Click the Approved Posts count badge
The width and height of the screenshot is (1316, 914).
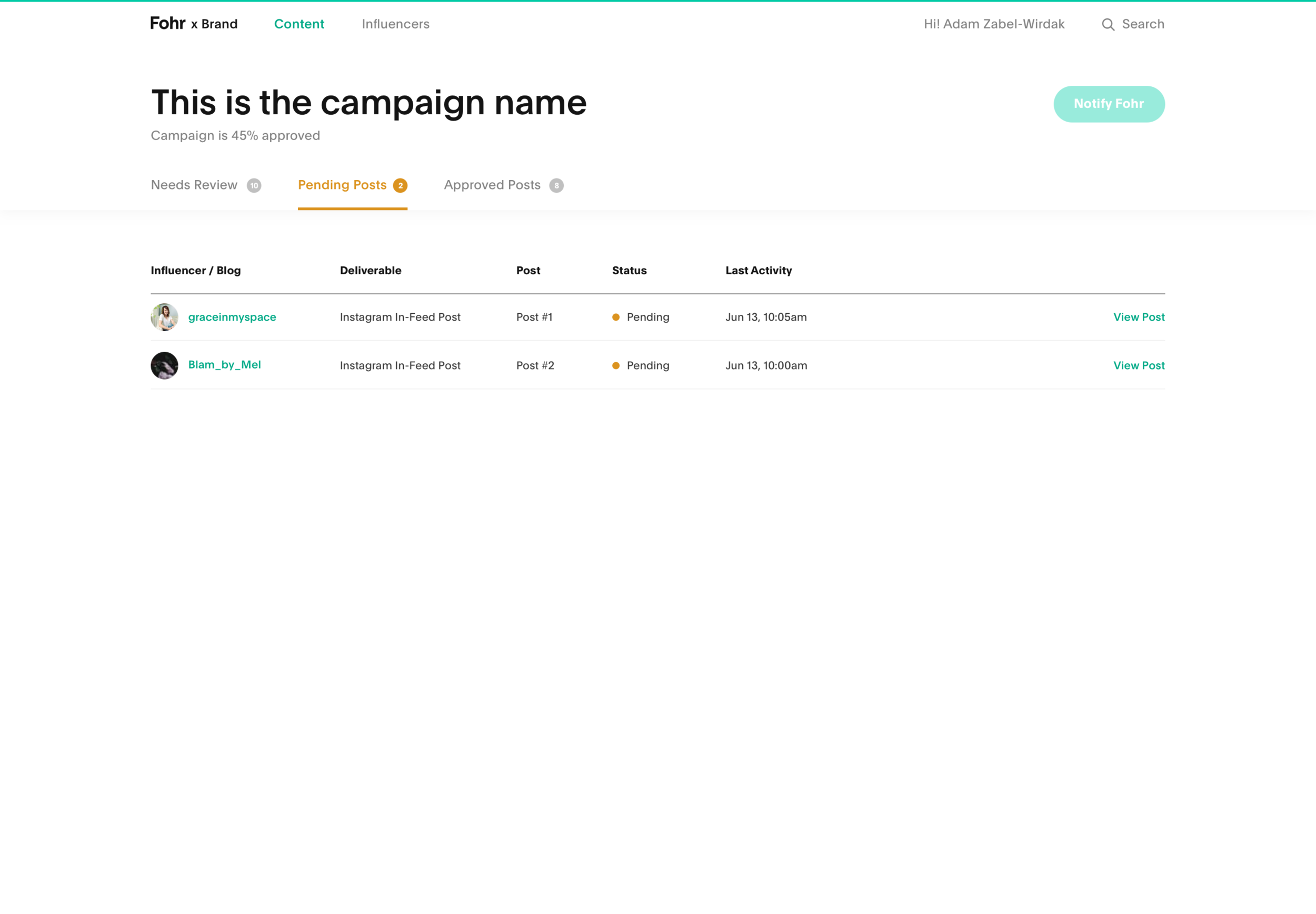[556, 185]
